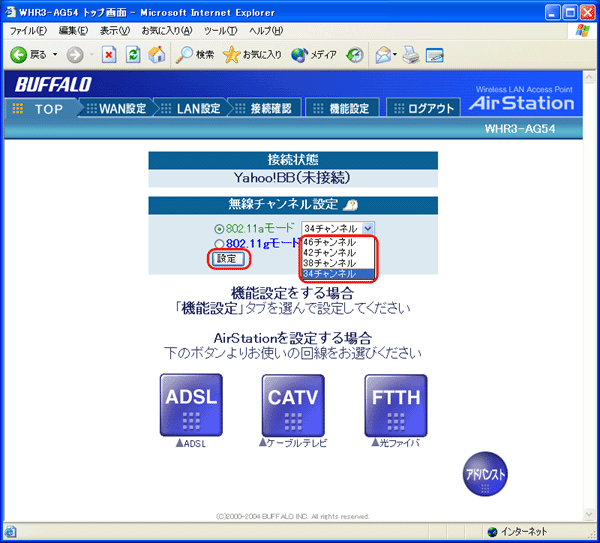Open the 編集(E) menu
Viewport: 600px width, 543px height.
coord(73,31)
